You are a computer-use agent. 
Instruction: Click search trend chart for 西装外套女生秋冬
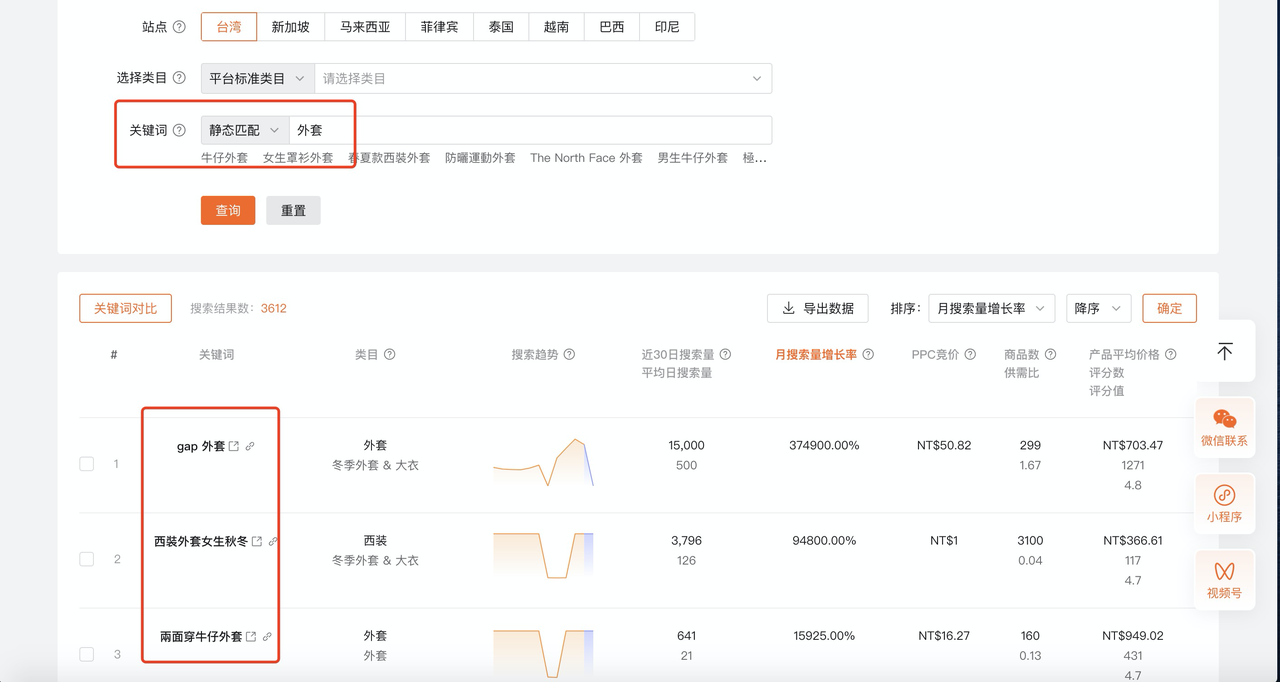(x=543, y=556)
